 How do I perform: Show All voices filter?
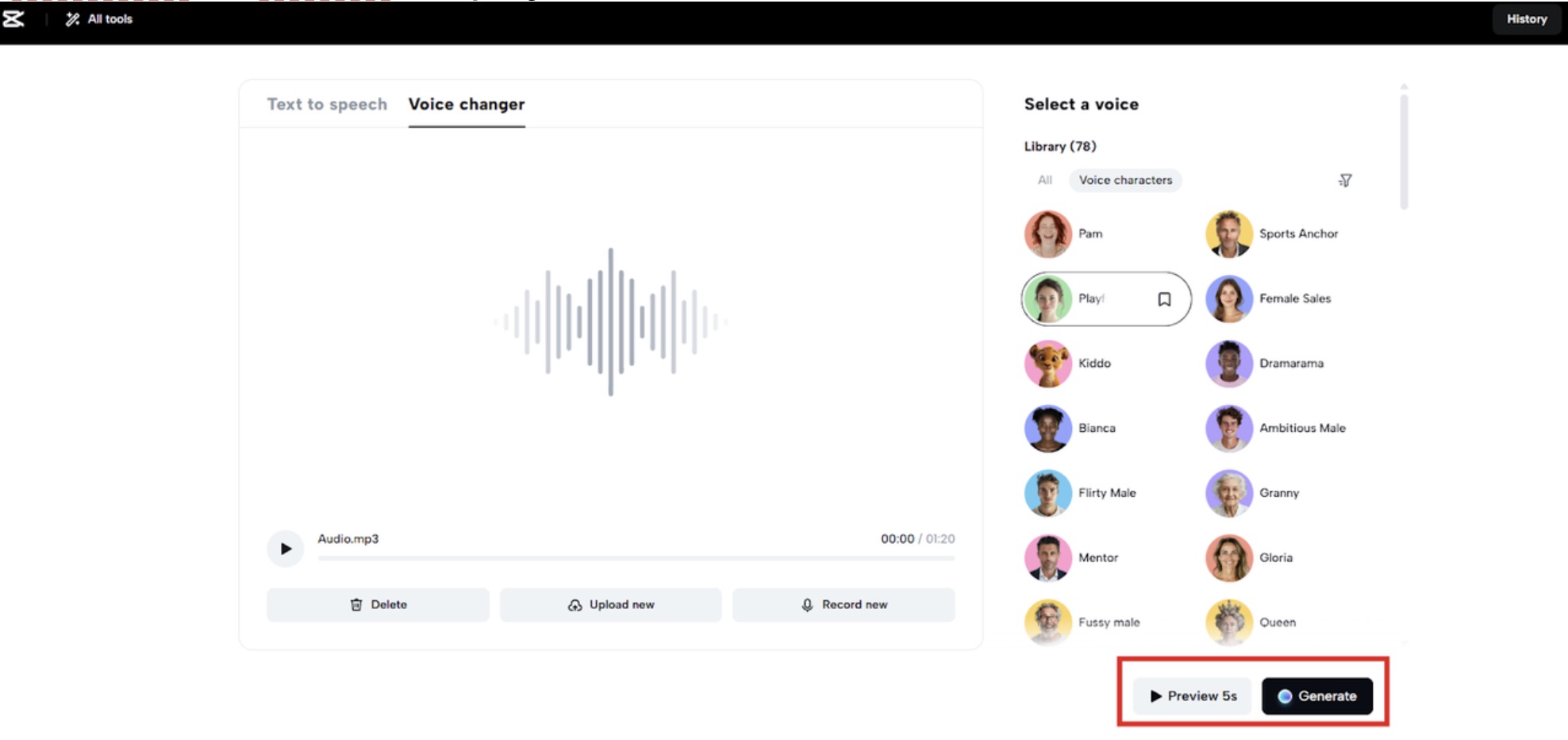coord(1044,180)
